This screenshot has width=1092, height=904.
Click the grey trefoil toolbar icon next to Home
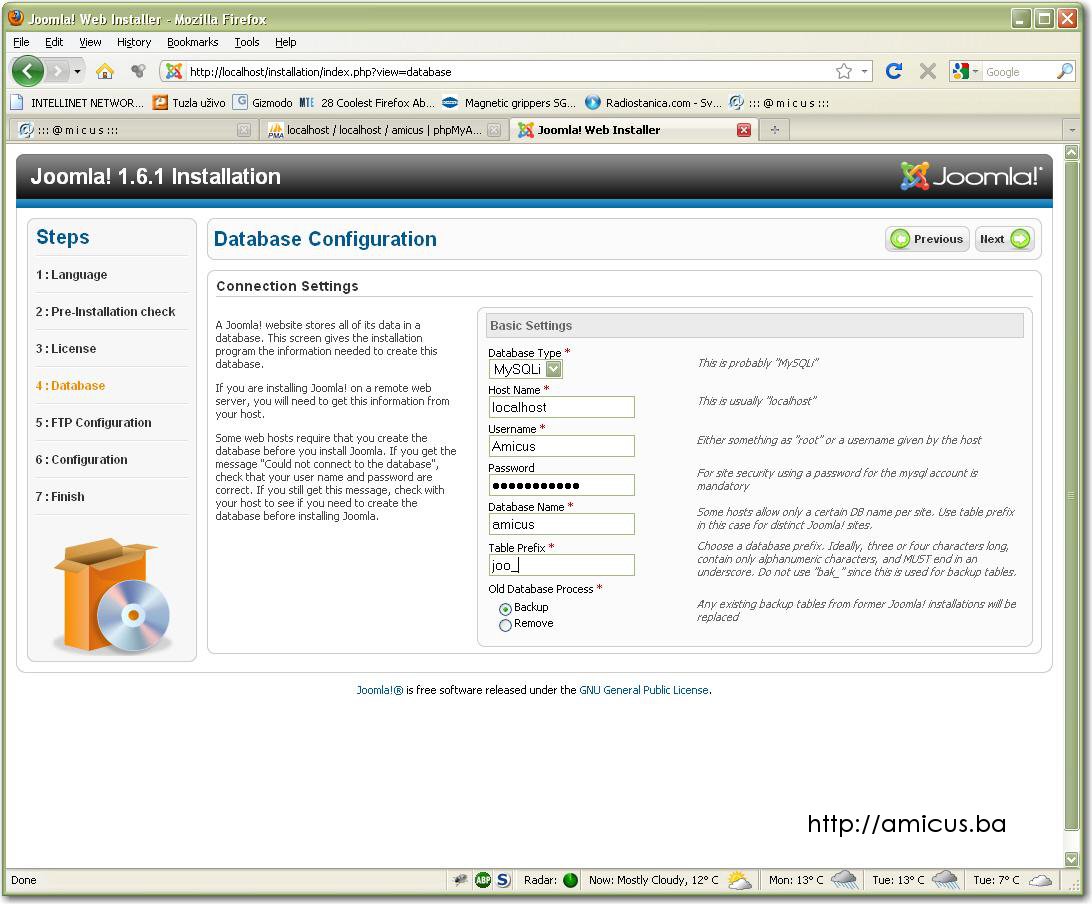pyautogui.click(x=138, y=71)
